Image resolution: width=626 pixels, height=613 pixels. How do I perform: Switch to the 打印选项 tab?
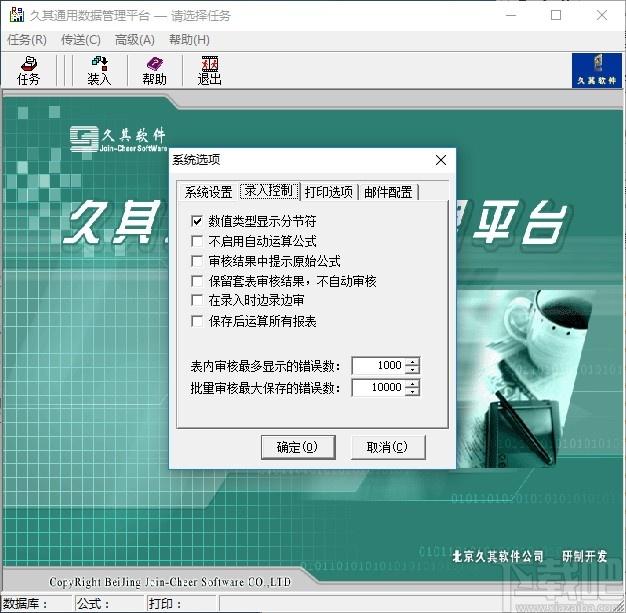(329, 192)
